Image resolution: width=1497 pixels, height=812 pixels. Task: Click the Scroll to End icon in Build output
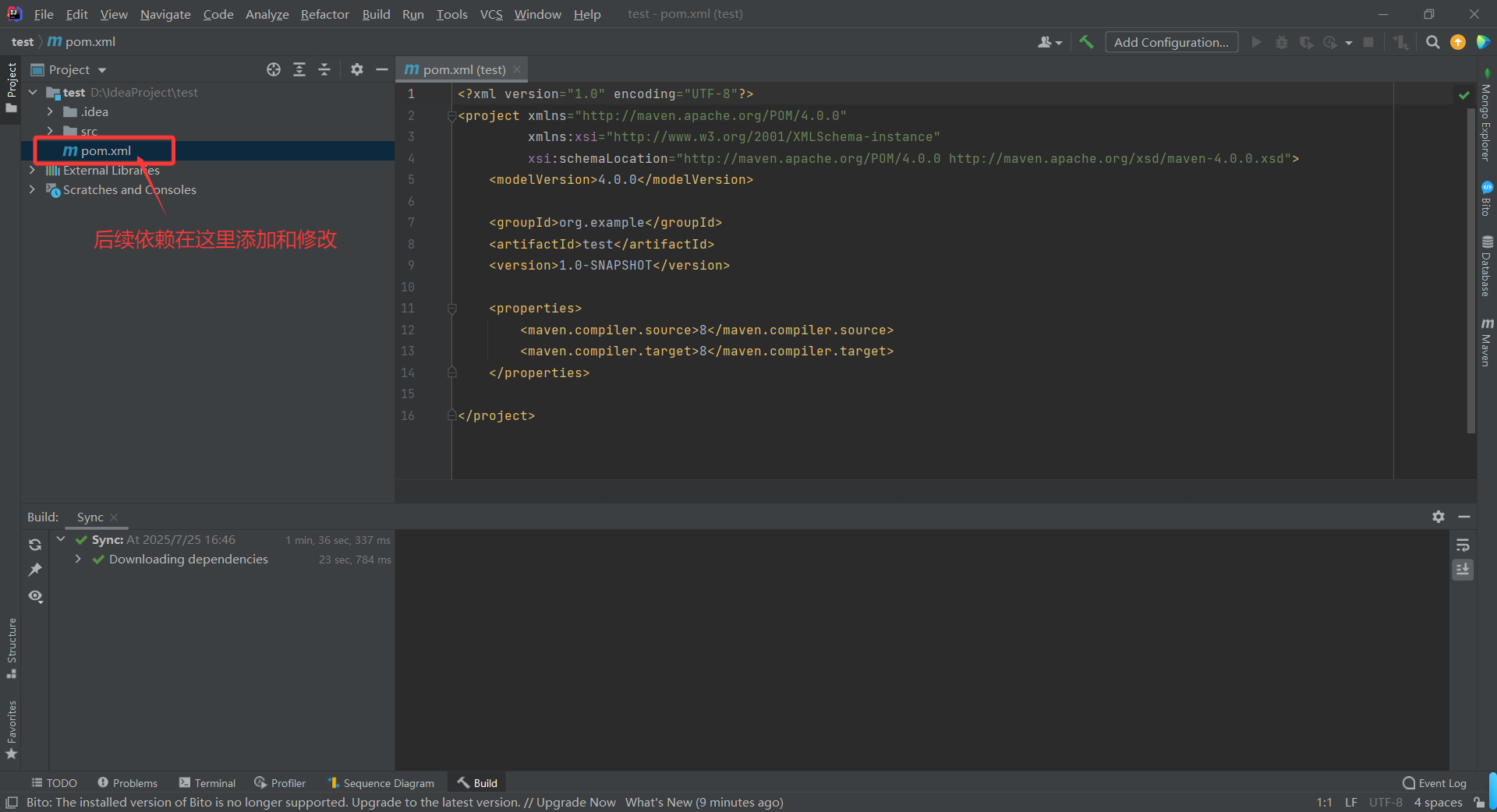click(1463, 570)
